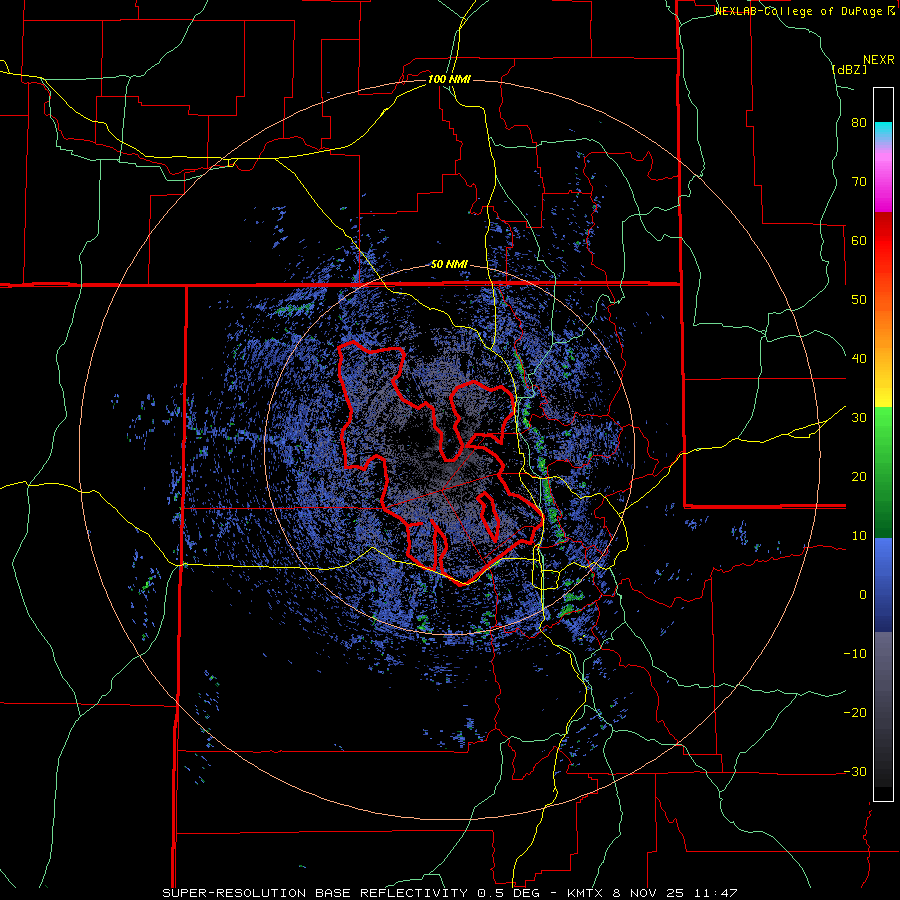Screen dimensions: 900x900
Task: Click the "SUPER-RESOLUTION BASE REFLECTIVITY" caption text
Action: point(315,893)
